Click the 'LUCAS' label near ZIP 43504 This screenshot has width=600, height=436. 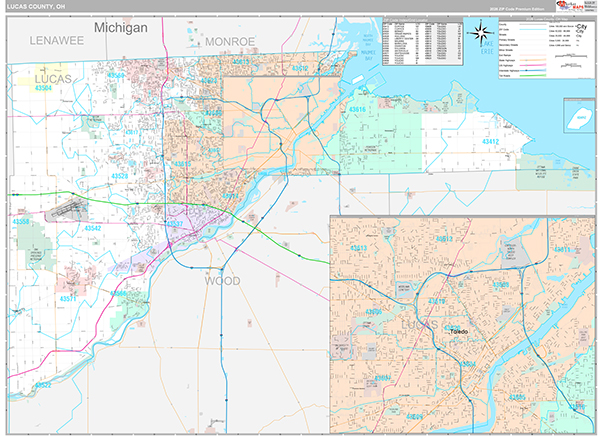tap(53, 79)
